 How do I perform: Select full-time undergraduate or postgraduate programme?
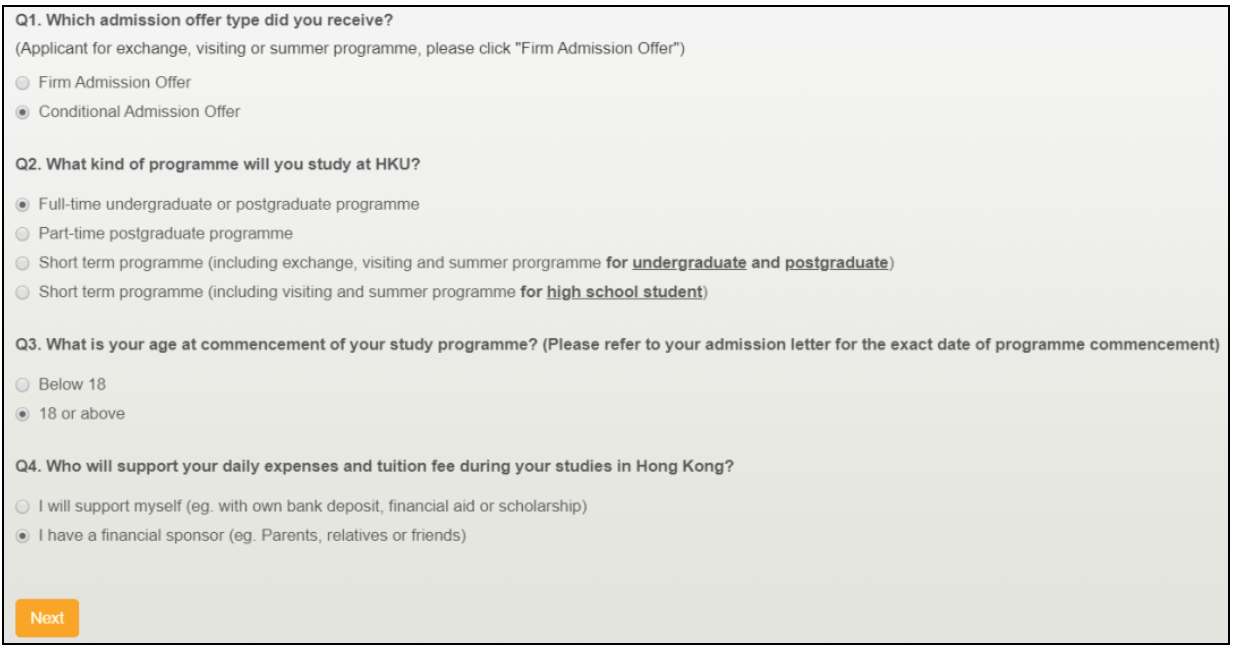click(23, 205)
